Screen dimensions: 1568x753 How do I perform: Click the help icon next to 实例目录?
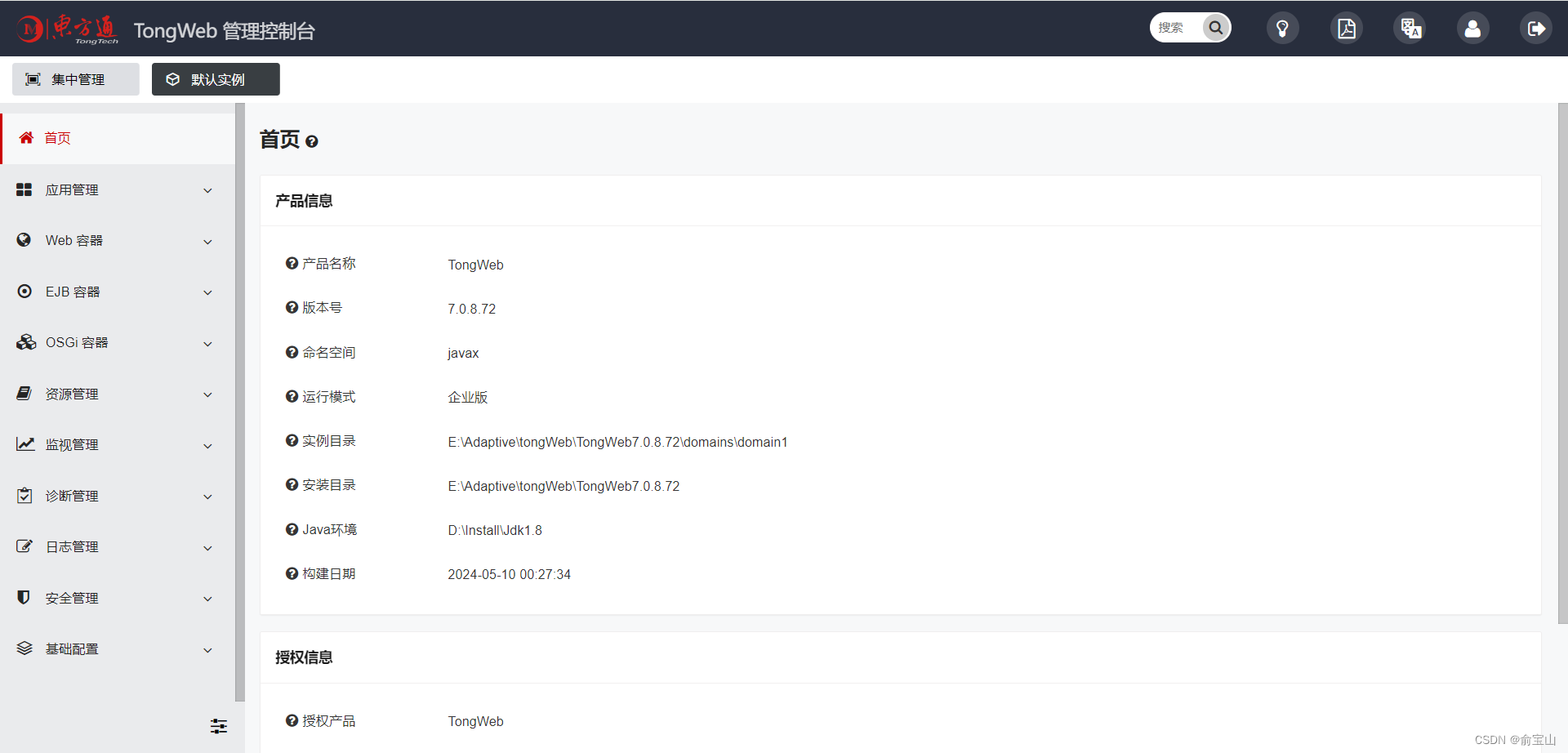(292, 440)
